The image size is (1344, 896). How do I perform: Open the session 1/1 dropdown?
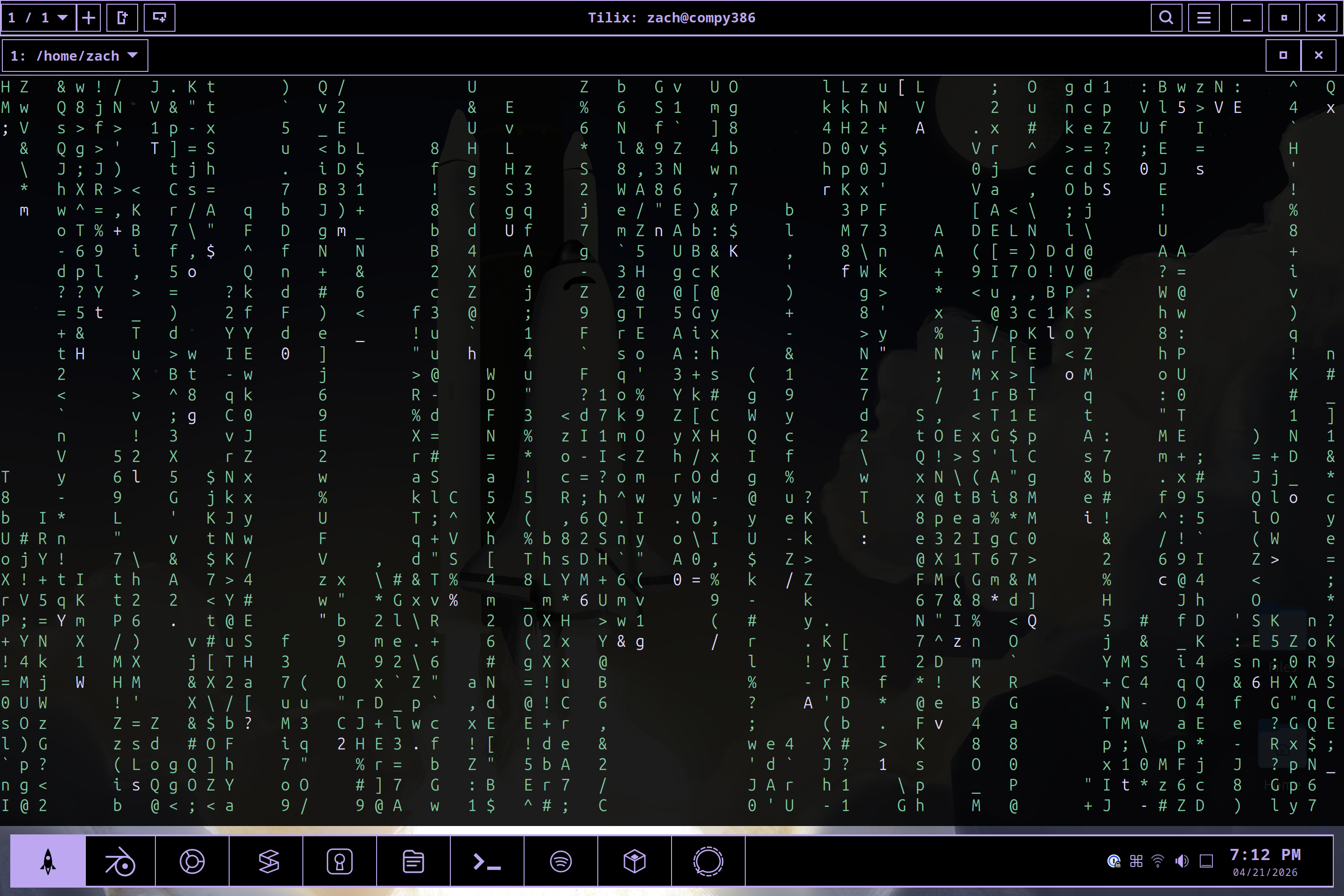39,17
